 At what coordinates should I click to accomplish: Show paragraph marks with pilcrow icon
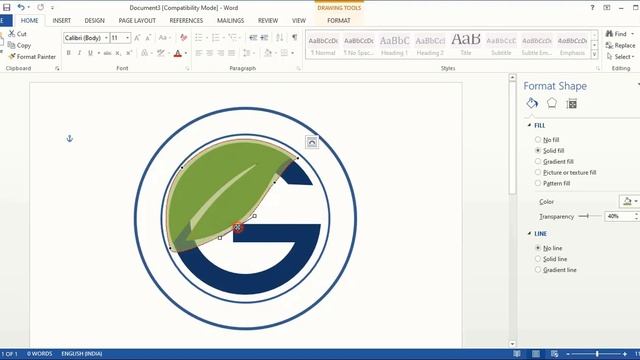(x=294, y=38)
